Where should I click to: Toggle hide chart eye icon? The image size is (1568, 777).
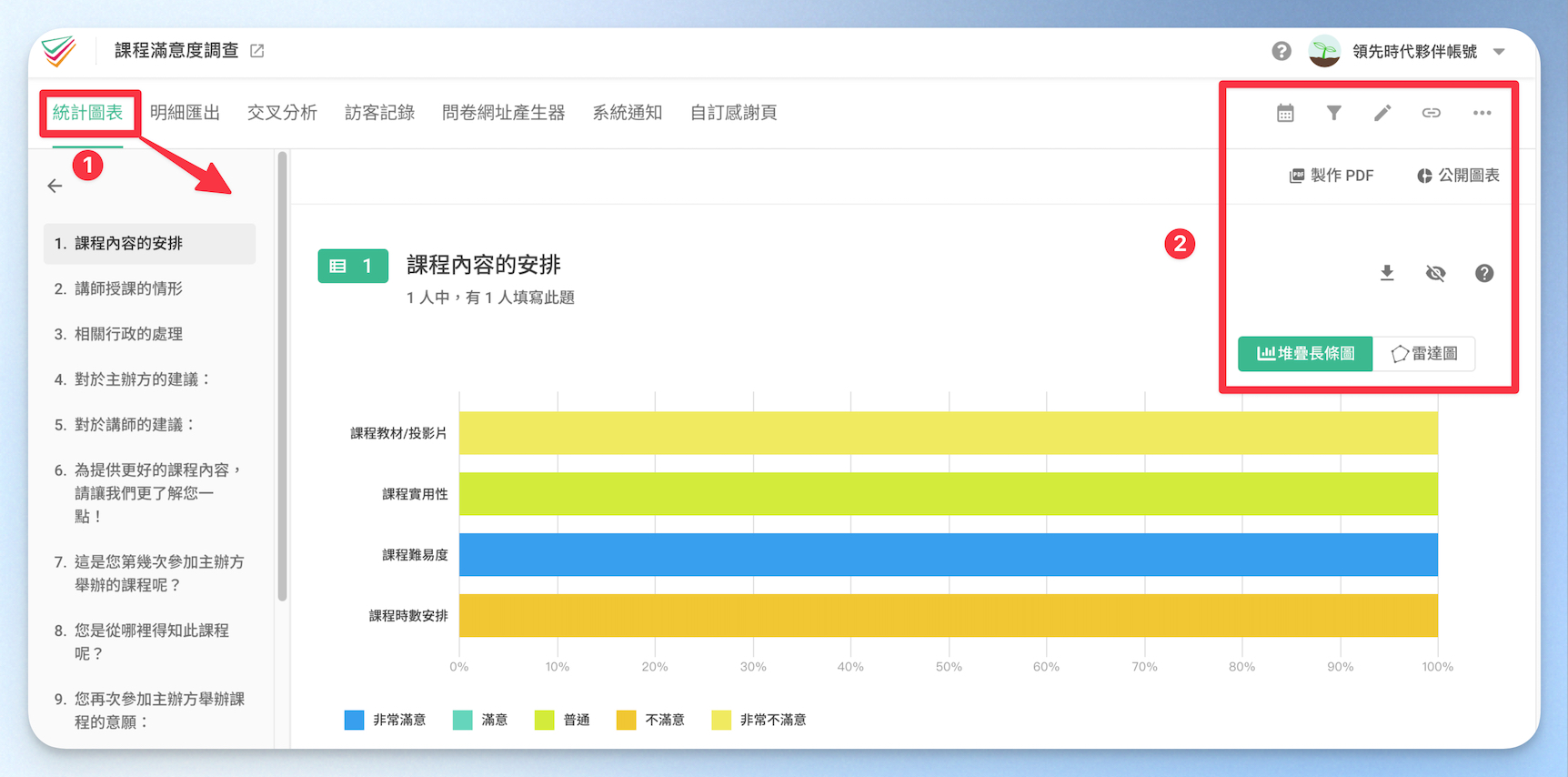point(1435,273)
